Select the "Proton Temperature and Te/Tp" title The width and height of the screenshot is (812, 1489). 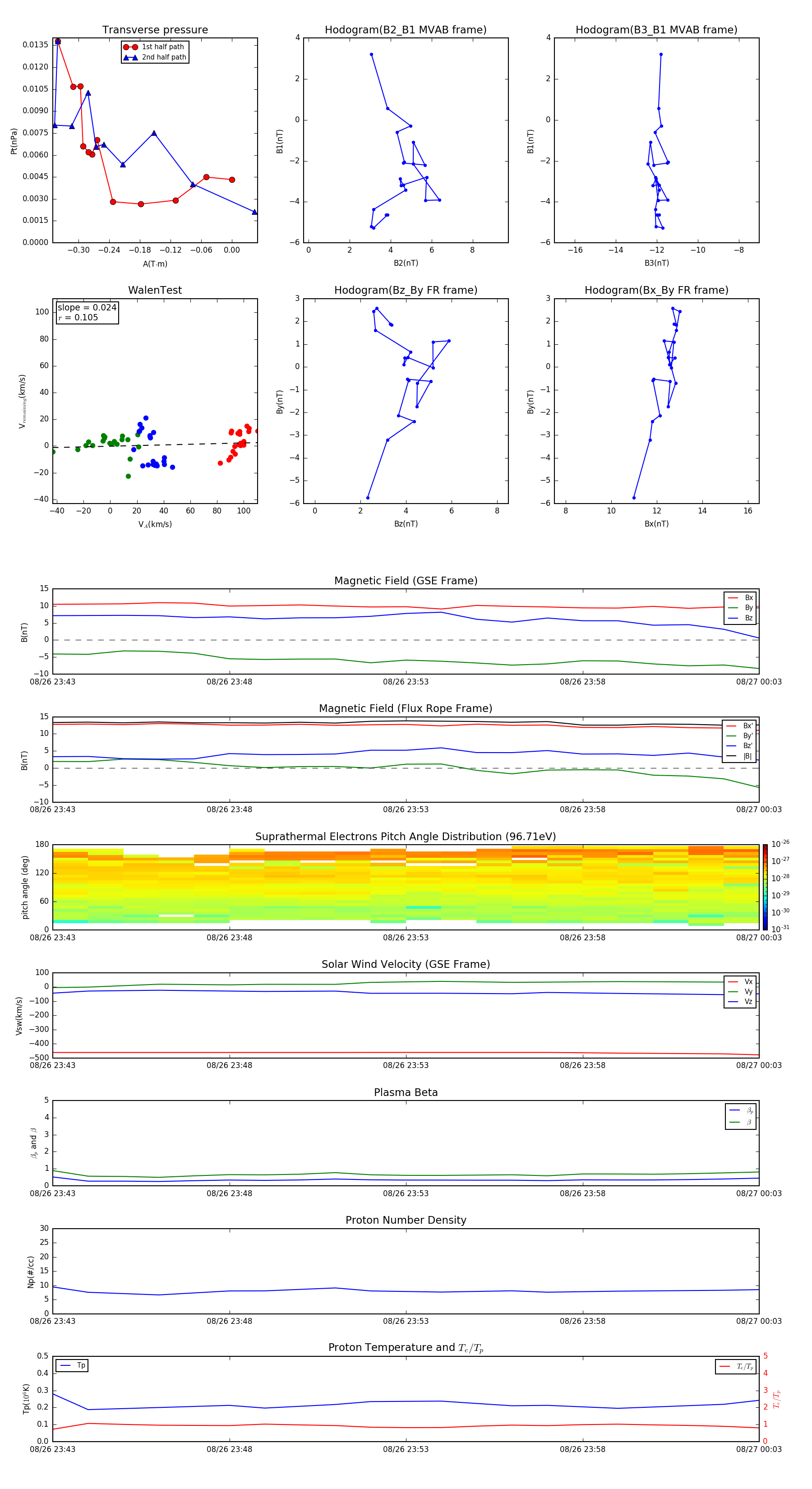point(406,1348)
